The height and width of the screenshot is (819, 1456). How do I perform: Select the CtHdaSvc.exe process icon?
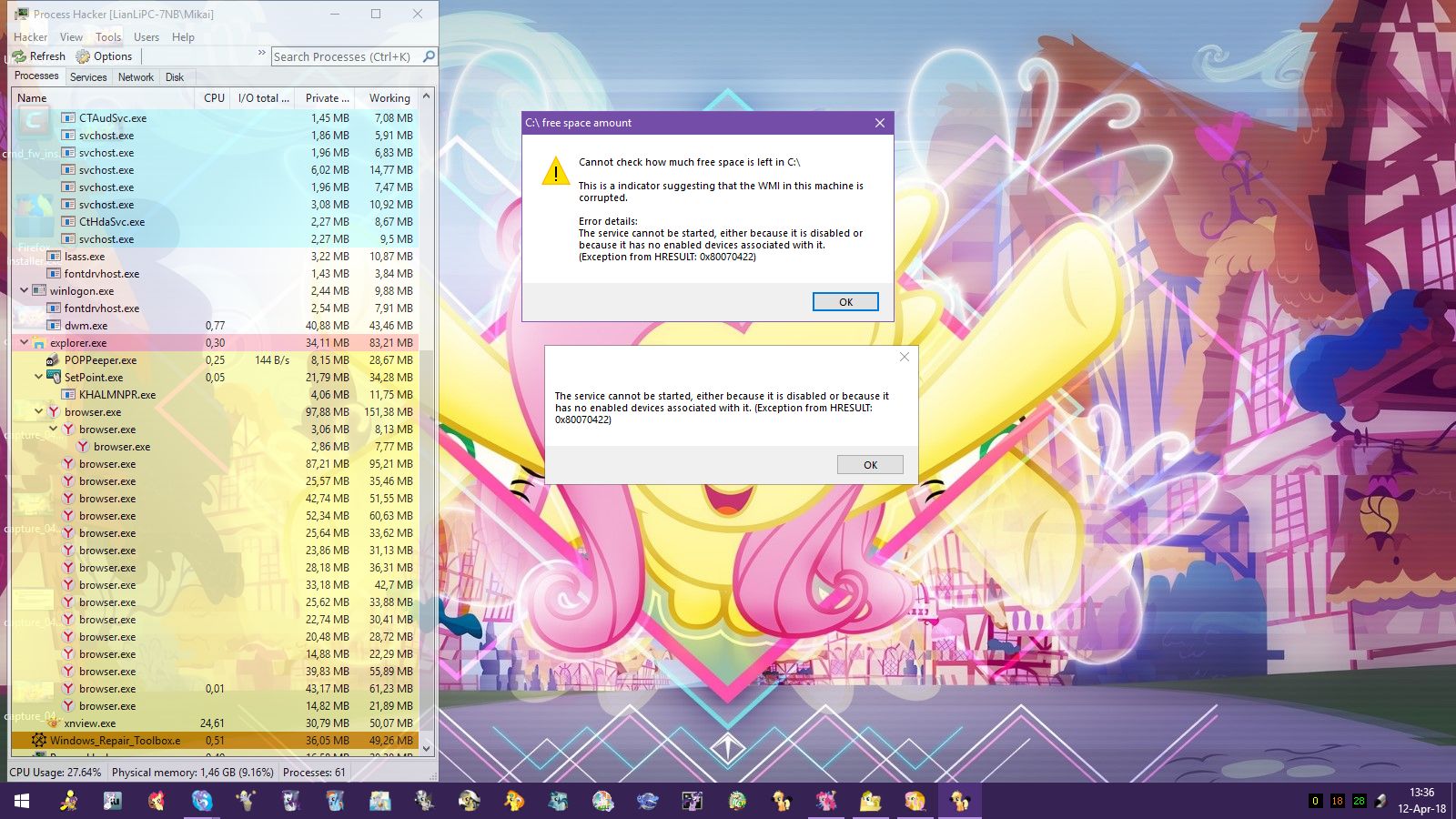coord(68,221)
